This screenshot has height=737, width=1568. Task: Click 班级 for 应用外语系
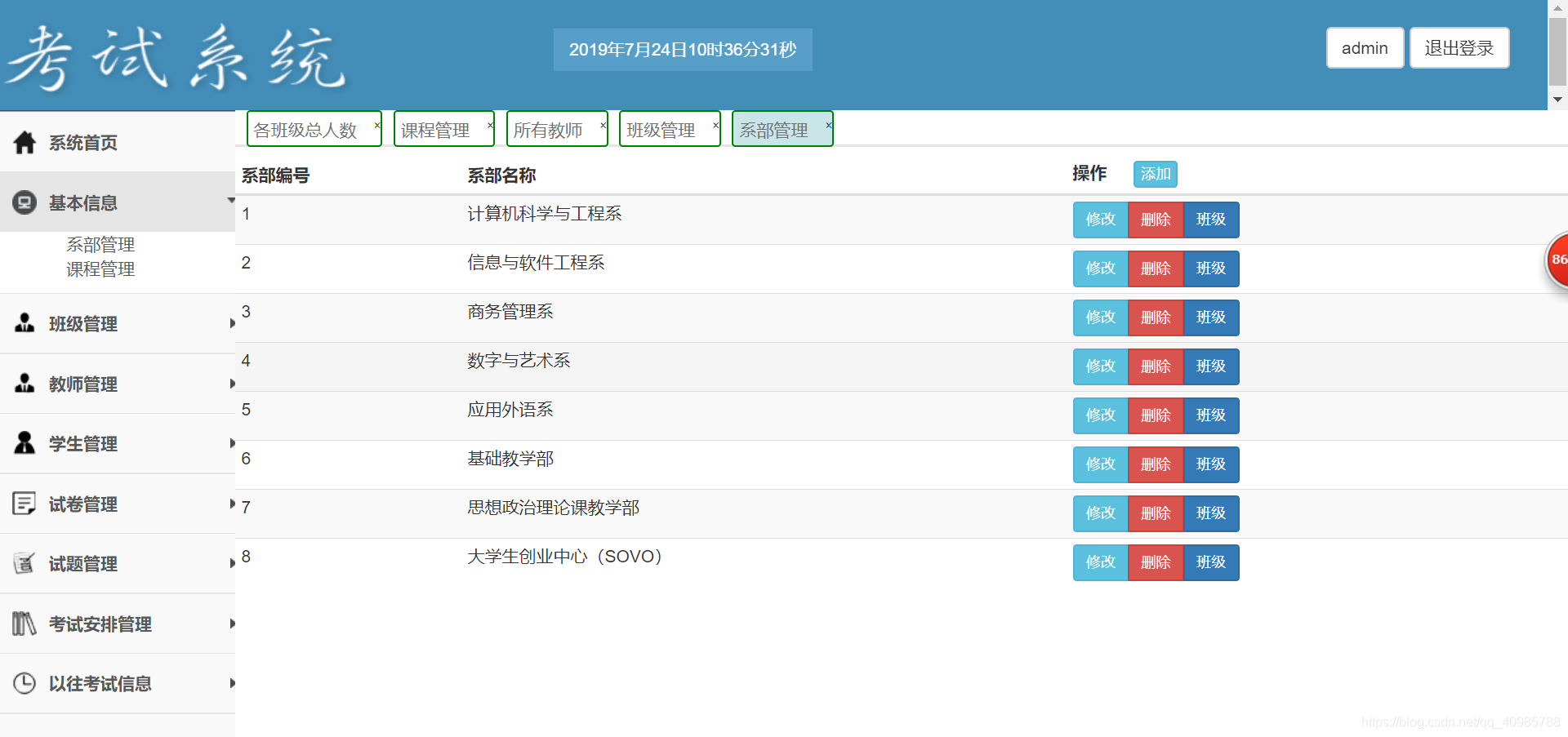pos(1211,415)
